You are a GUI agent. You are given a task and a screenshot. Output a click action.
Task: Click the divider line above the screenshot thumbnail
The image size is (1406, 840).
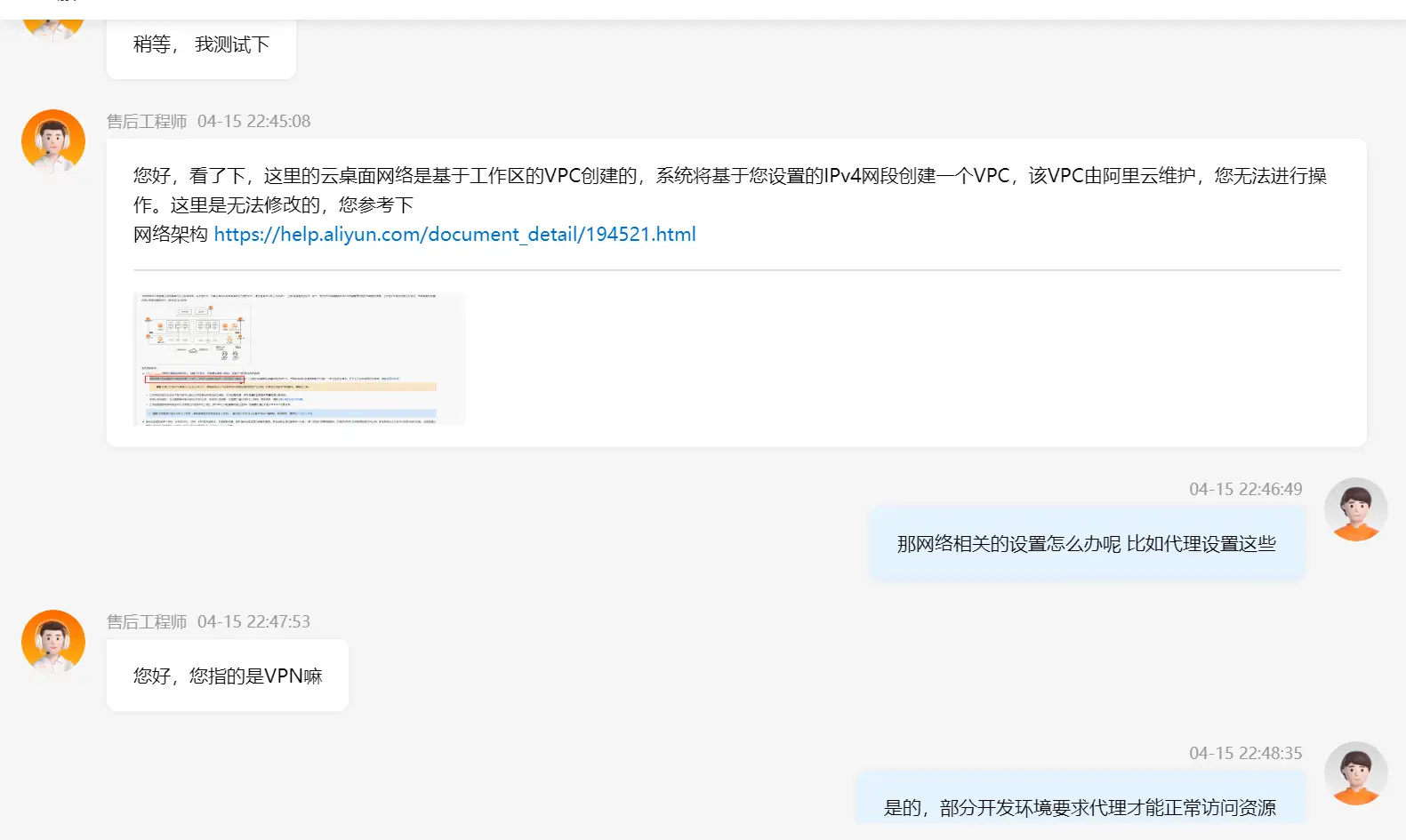click(x=736, y=269)
